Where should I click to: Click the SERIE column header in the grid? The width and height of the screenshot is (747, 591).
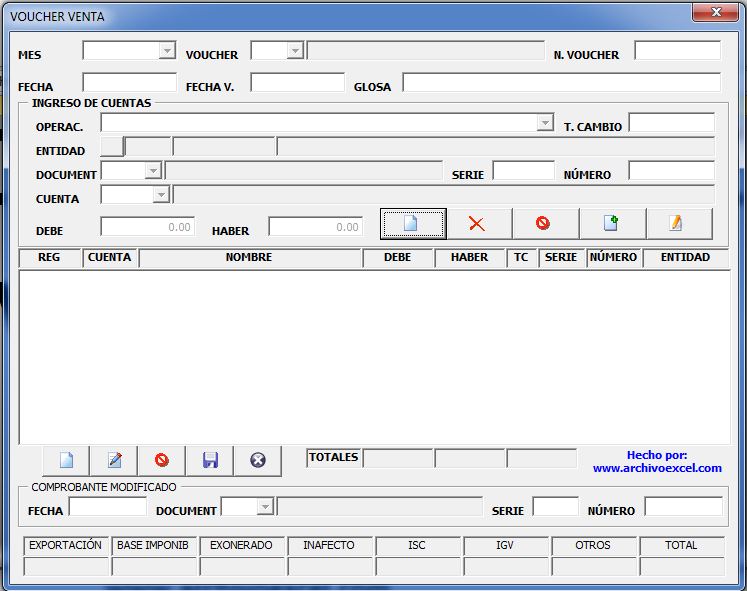(x=561, y=258)
